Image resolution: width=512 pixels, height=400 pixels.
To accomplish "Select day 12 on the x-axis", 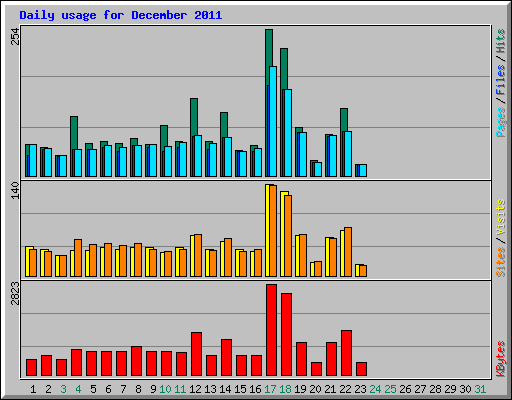I will tap(195, 389).
